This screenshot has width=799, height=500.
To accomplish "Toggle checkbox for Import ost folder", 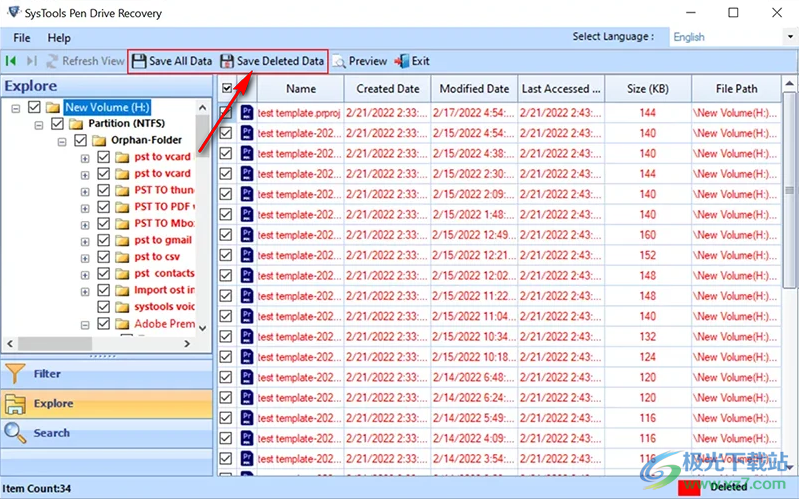I will coord(103,290).
